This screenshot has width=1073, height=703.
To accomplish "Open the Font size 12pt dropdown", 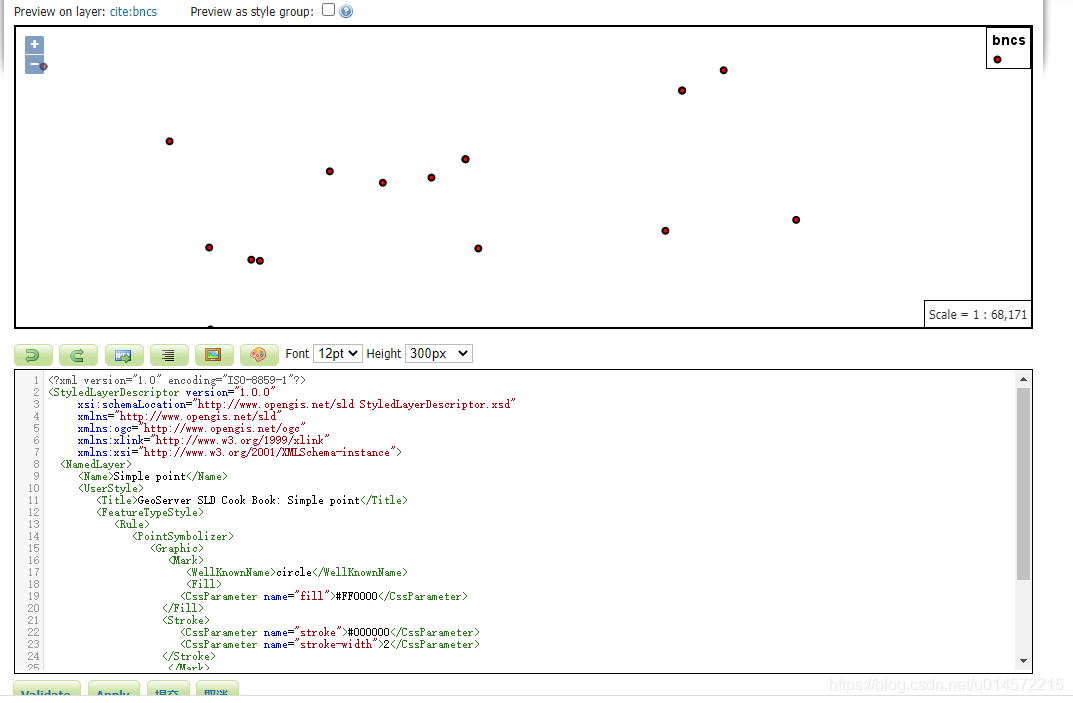I will tap(337, 353).
